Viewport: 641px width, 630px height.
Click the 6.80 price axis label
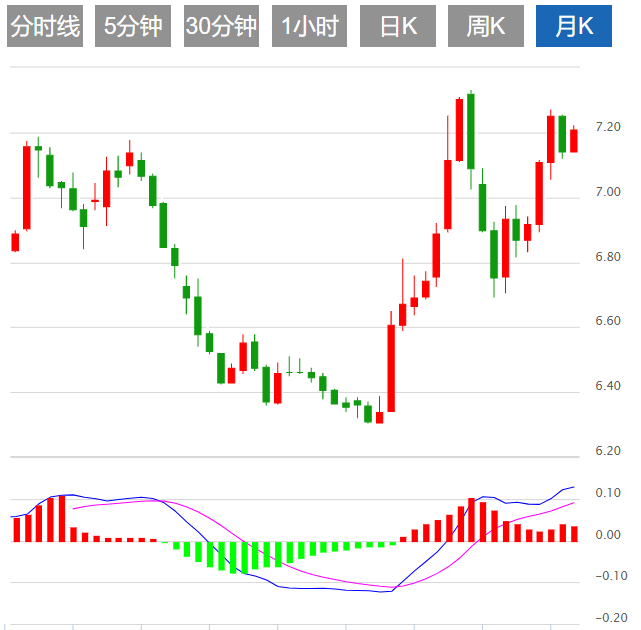607,257
